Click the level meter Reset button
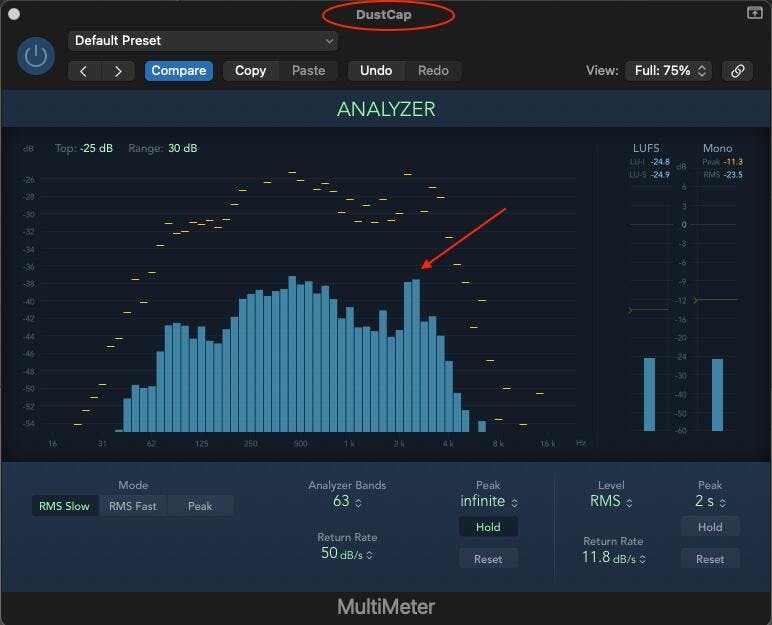This screenshot has width=772, height=625. click(710, 559)
